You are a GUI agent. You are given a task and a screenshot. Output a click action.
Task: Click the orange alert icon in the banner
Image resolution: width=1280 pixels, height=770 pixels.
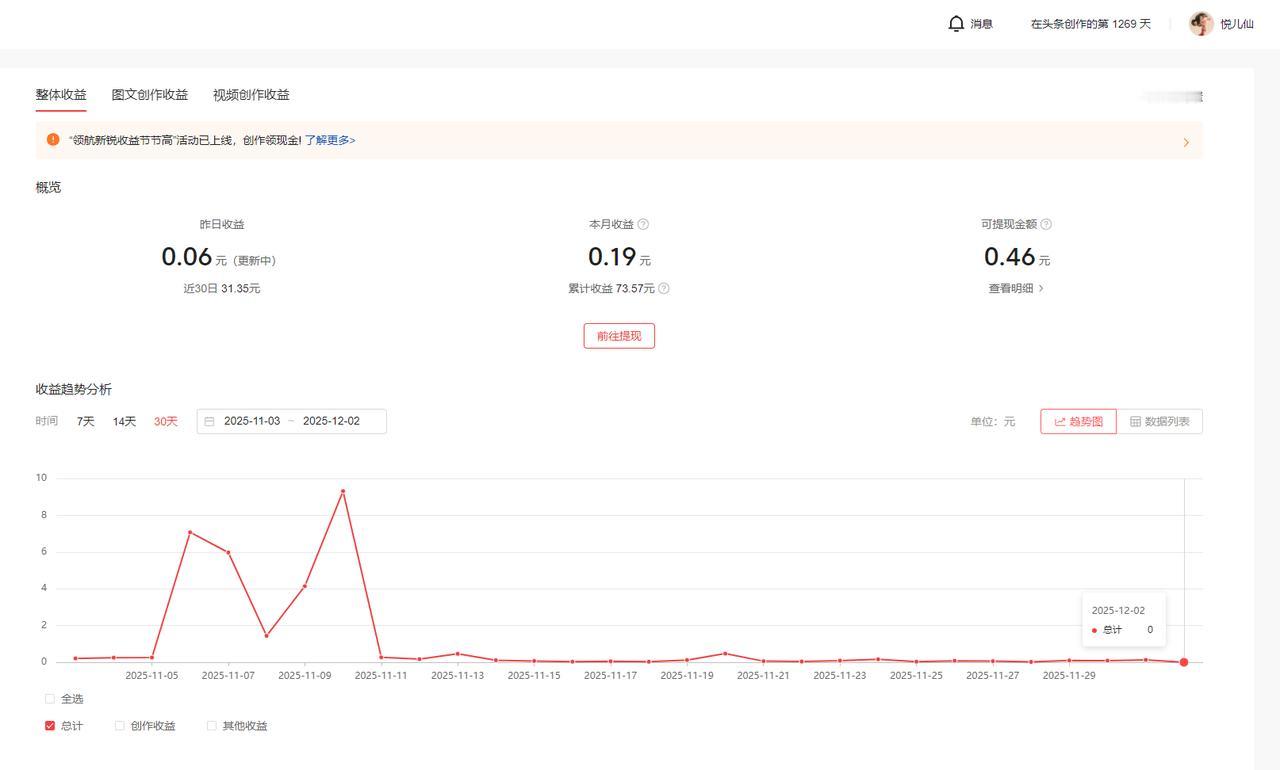point(53,140)
